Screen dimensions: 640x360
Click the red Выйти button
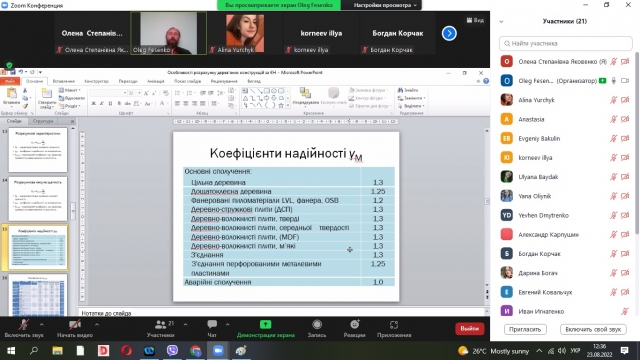coord(469,329)
